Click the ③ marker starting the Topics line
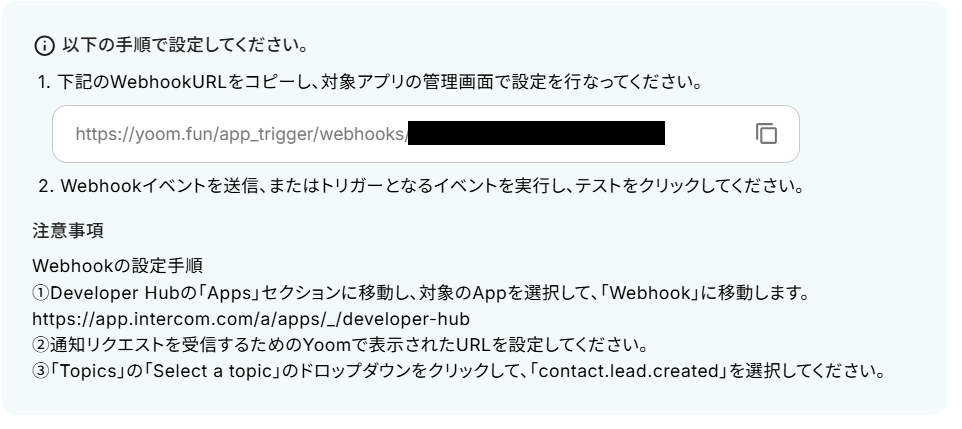Screen dimensions: 962x429 40,371
